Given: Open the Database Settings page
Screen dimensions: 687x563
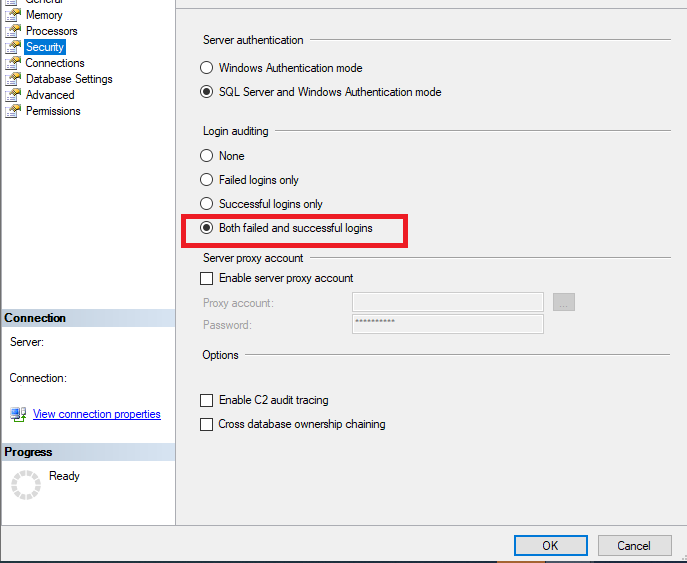Looking at the screenshot, I should click(69, 79).
